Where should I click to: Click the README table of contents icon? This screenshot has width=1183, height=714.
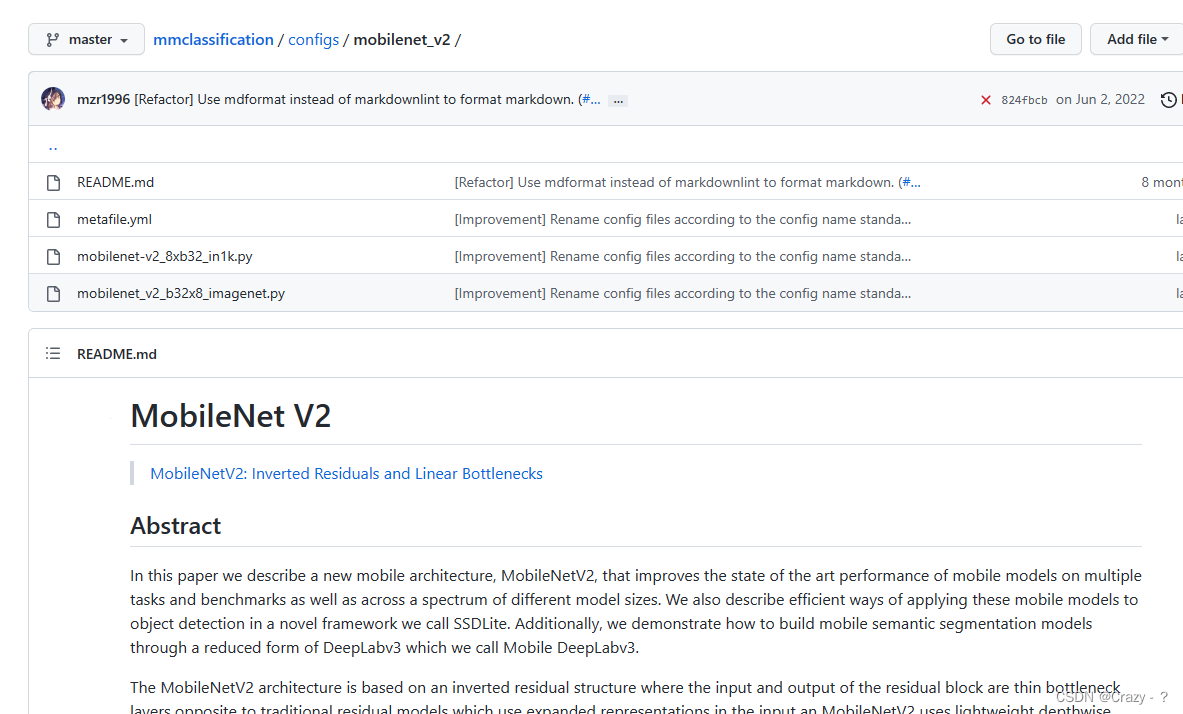pos(53,353)
